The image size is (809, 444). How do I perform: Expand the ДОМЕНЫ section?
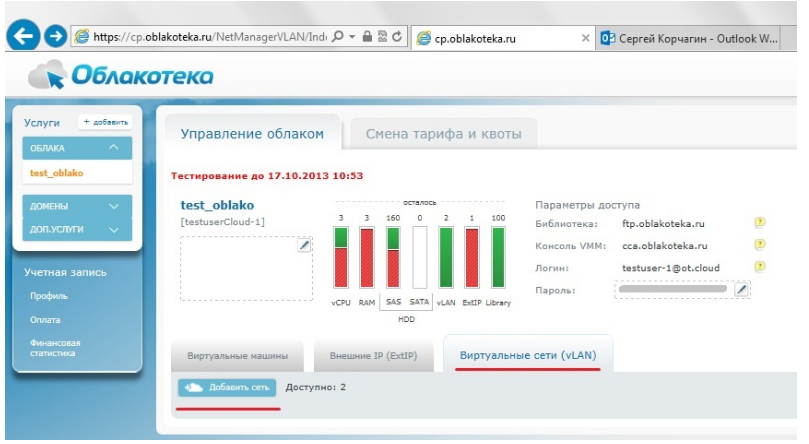click(x=77, y=206)
